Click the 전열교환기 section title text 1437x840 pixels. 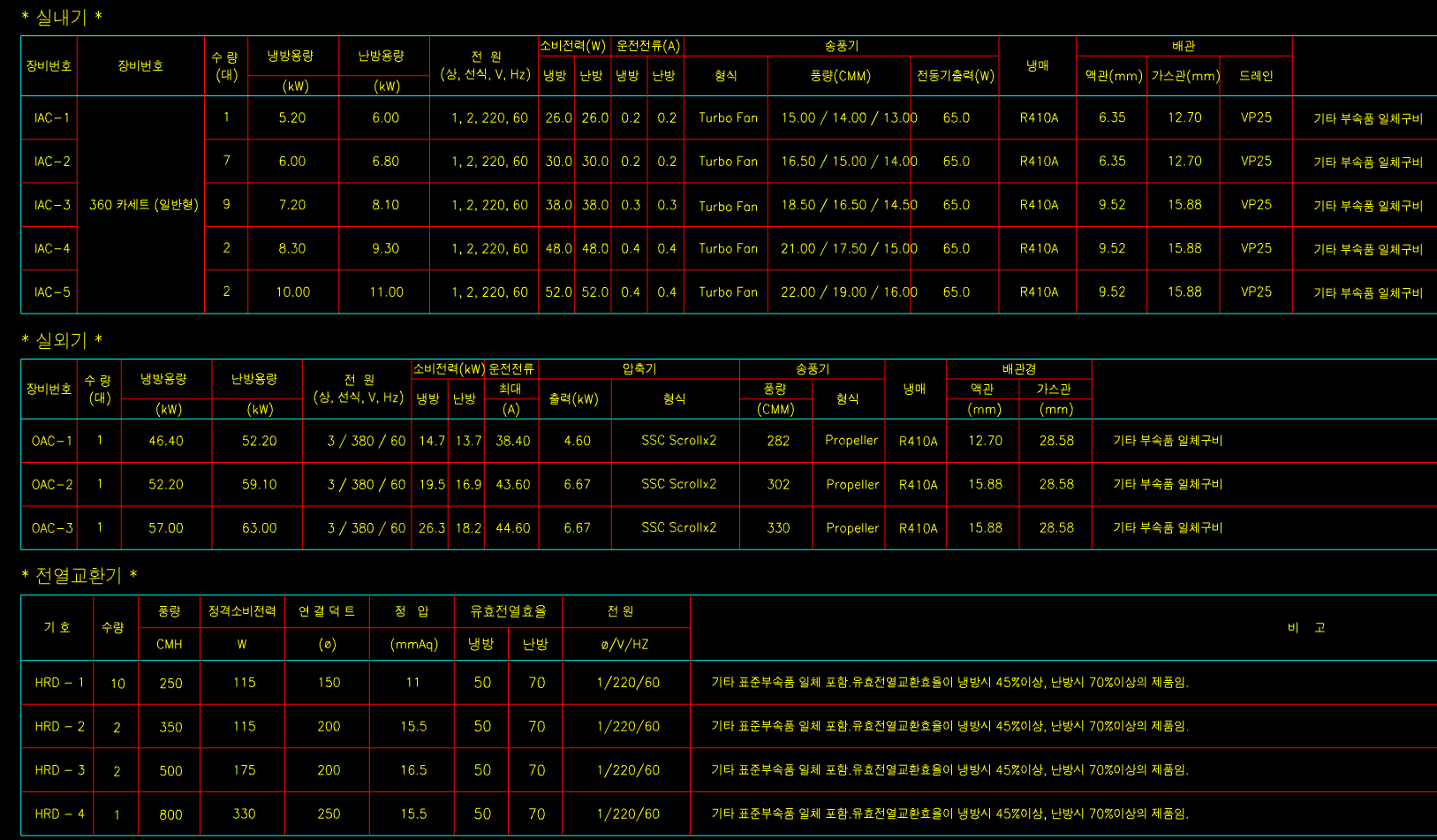tap(79, 575)
